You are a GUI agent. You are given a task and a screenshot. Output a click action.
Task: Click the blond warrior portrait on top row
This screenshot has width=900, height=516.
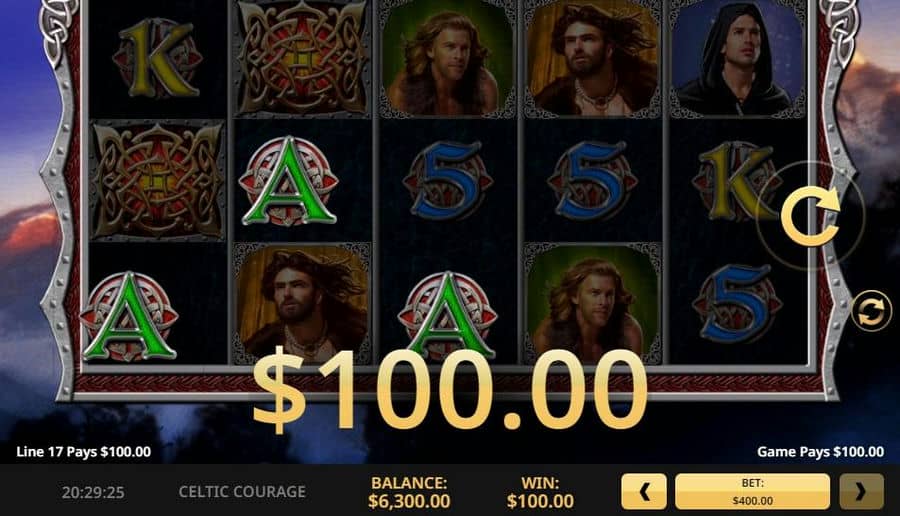click(x=448, y=59)
